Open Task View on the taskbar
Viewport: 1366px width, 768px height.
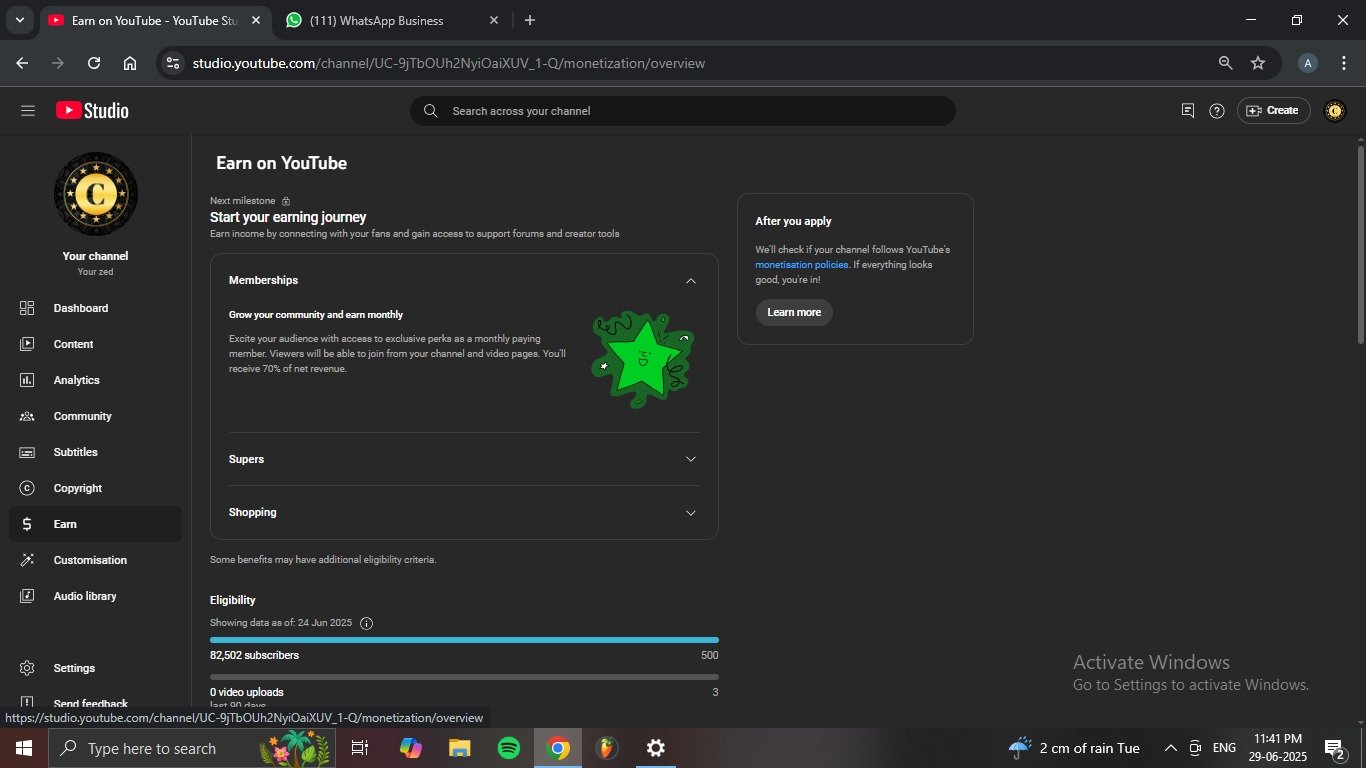pyautogui.click(x=361, y=748)
